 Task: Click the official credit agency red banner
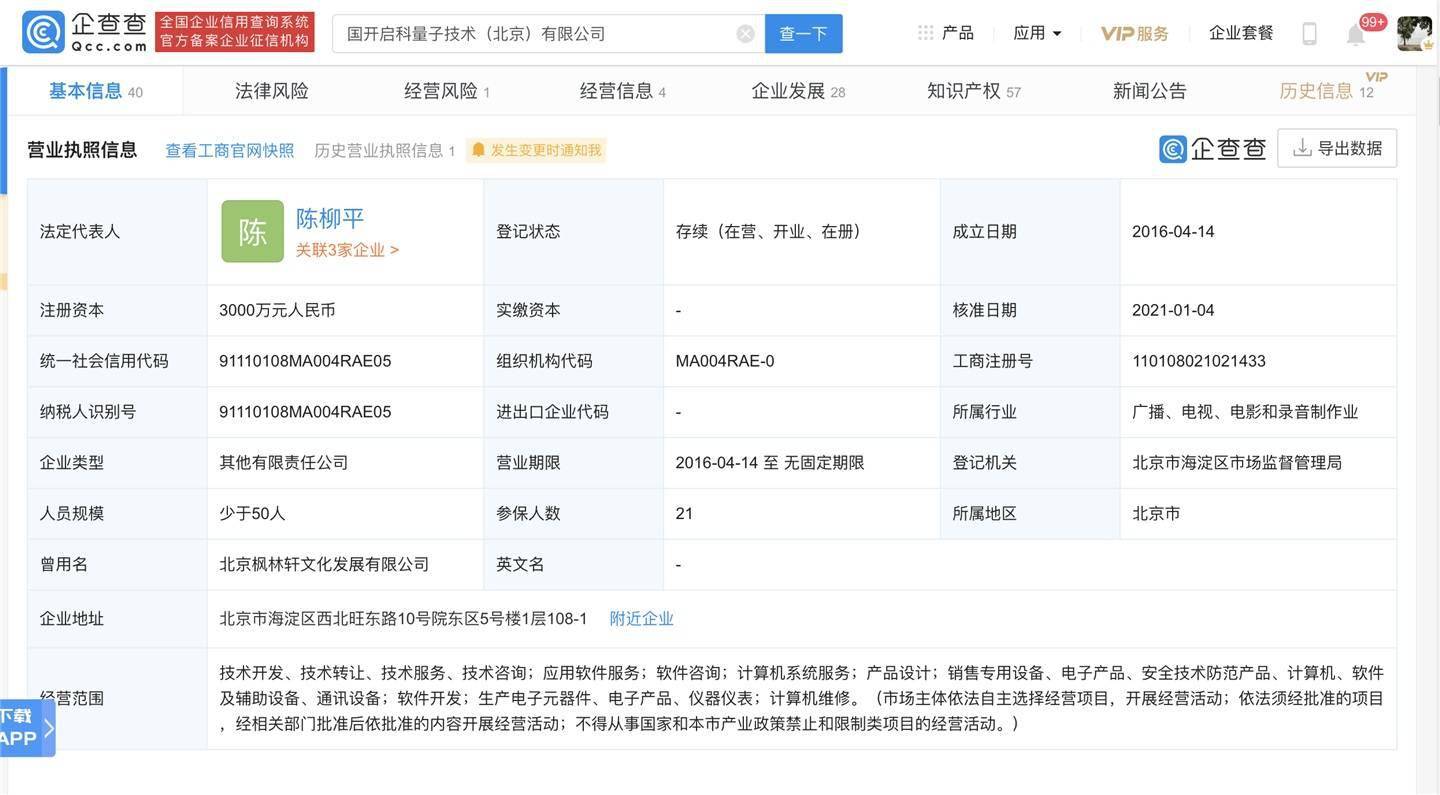235,32
